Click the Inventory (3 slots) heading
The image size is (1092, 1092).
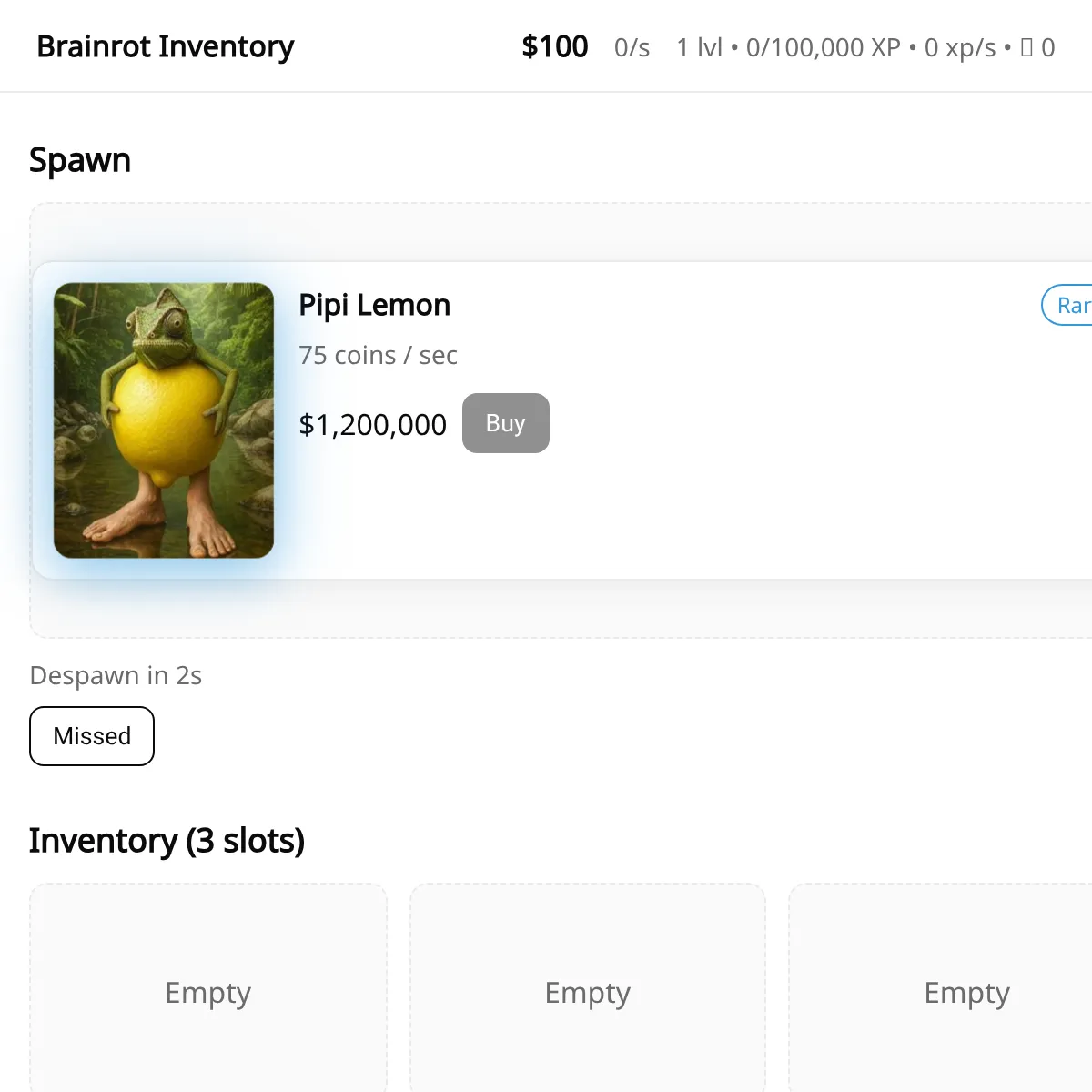pyautogui.click(x=167, y=841)
